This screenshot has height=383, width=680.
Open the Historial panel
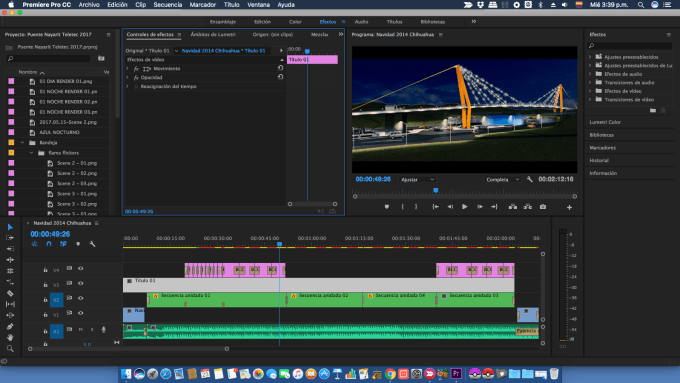coord(599,160)
